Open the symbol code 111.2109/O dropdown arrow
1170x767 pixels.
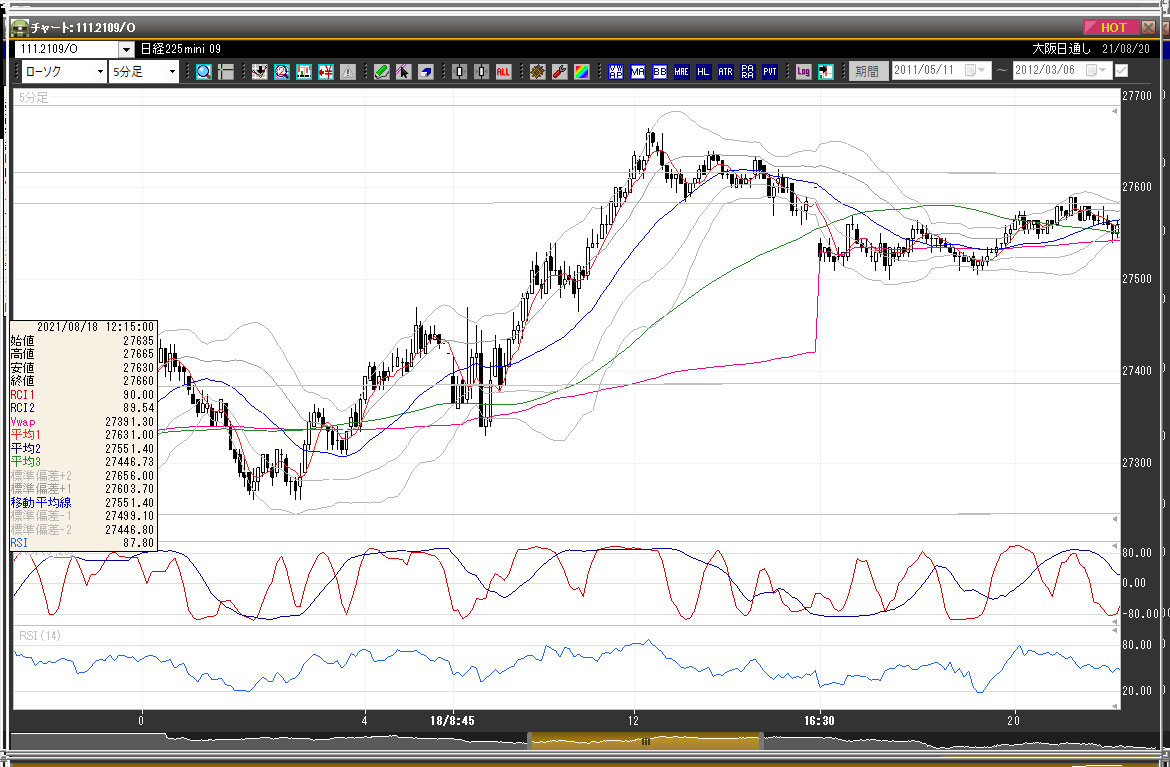tap(126, 49)
